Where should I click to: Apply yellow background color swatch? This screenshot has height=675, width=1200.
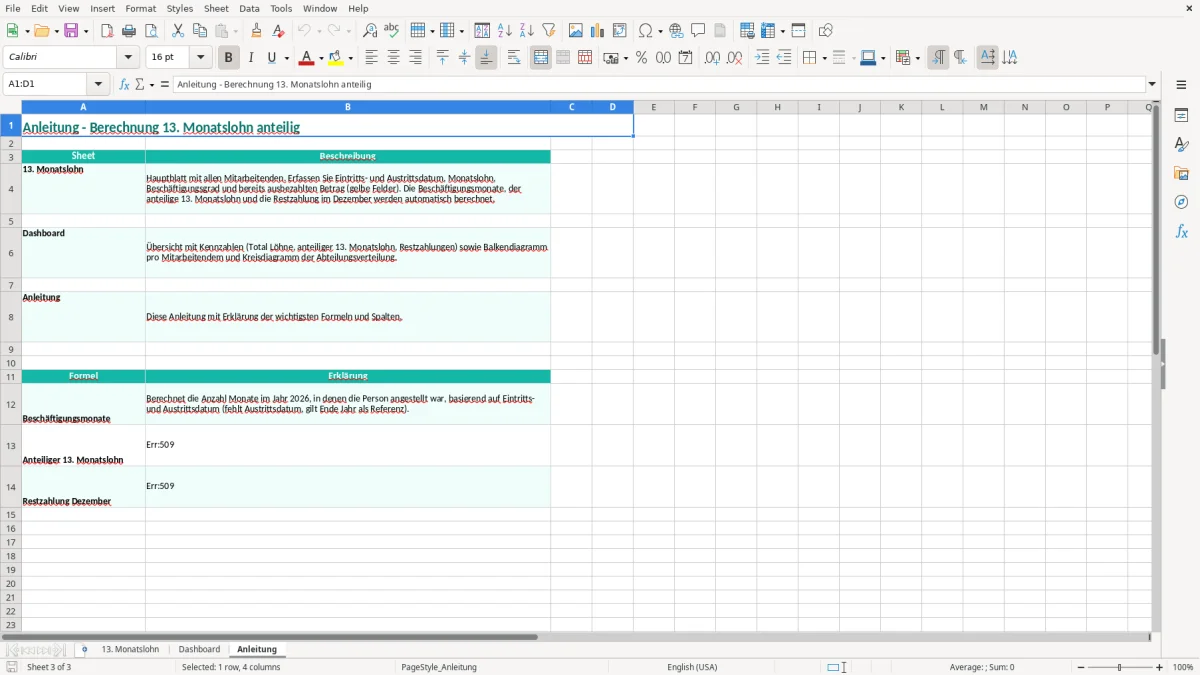pyautogui.click(x=336, y=58)
